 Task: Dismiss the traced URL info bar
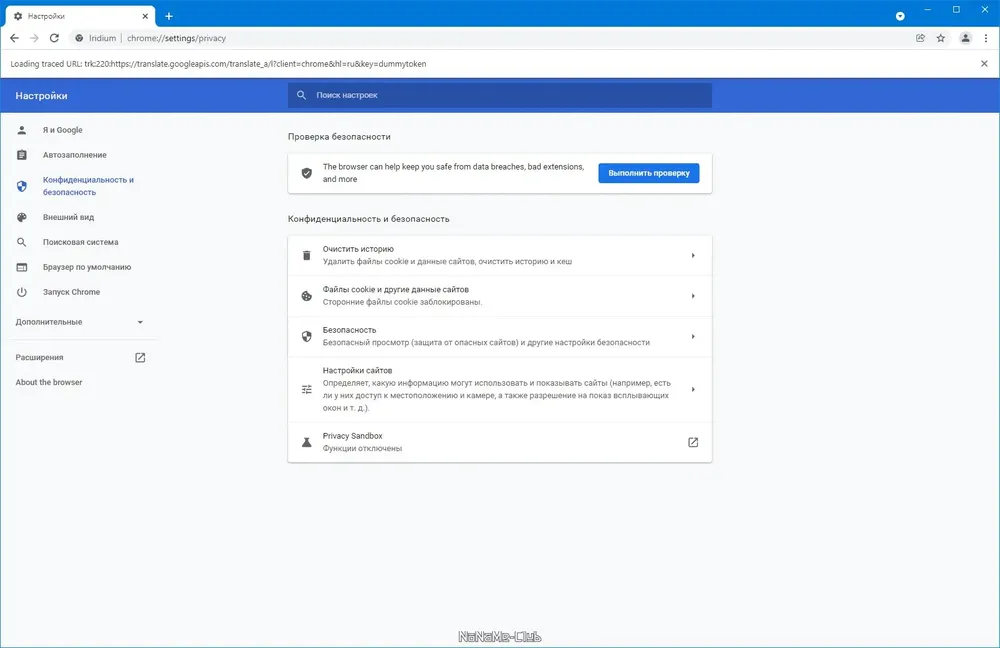pyautogui.click(x=984, y=64)
